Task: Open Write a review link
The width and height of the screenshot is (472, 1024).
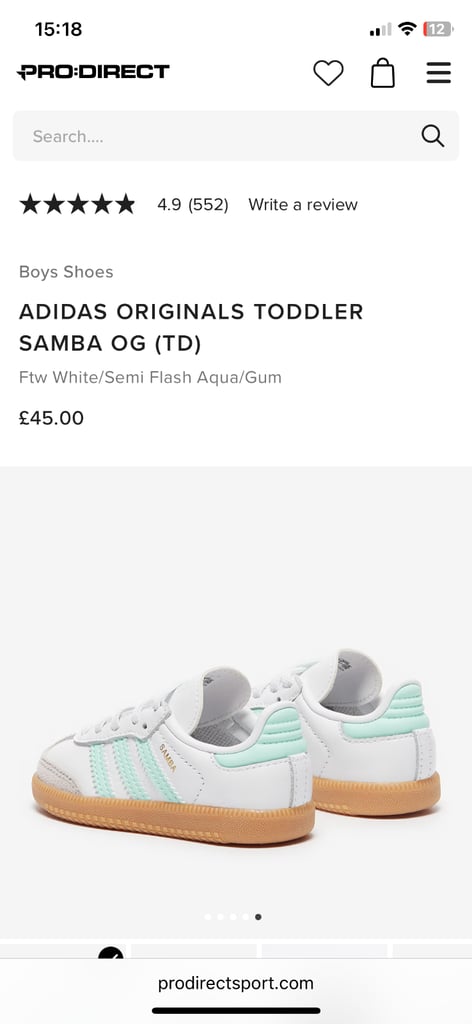Action: coord(303,204)
